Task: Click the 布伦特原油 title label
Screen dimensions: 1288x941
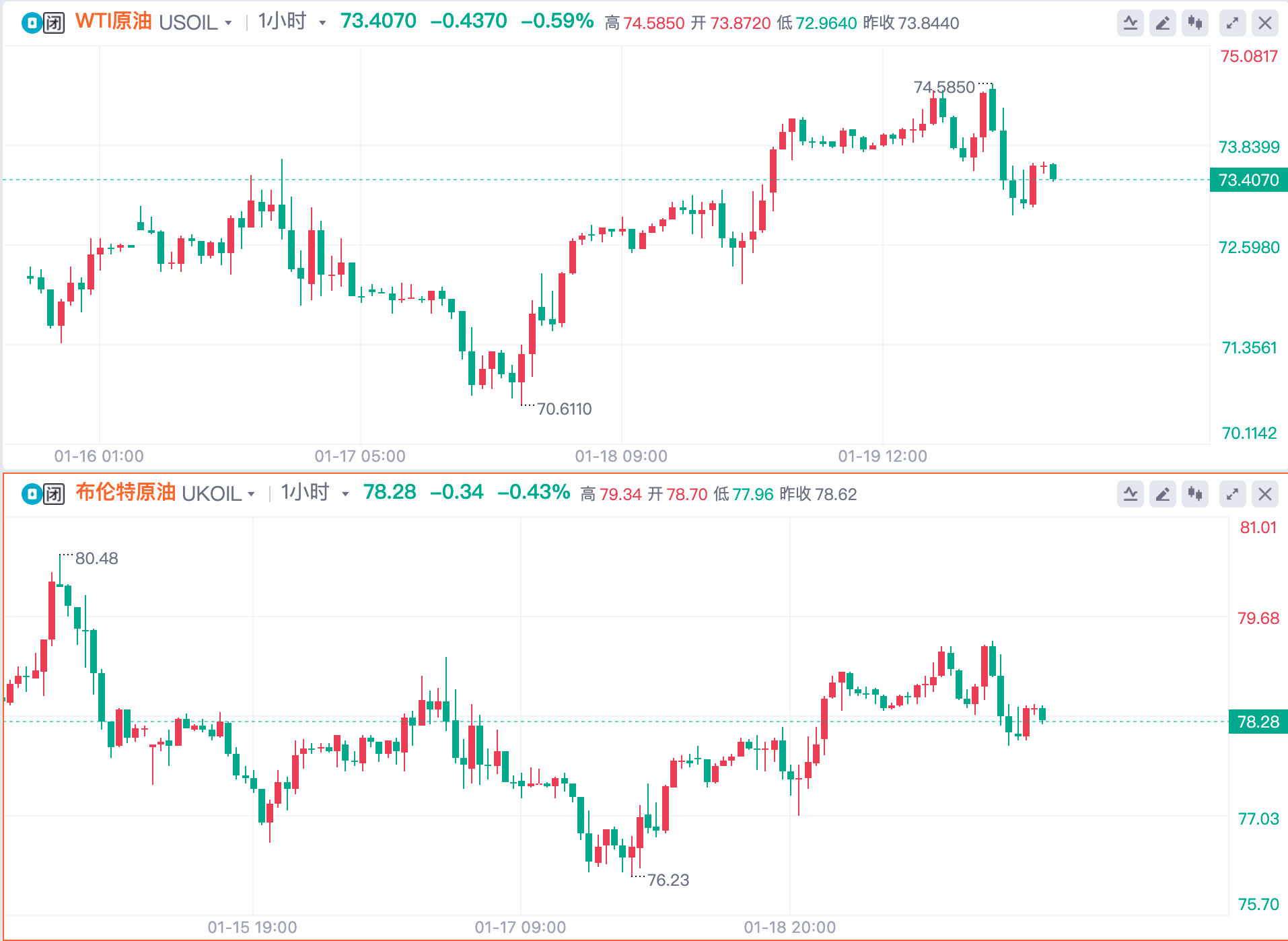Action: pos(125,493)
